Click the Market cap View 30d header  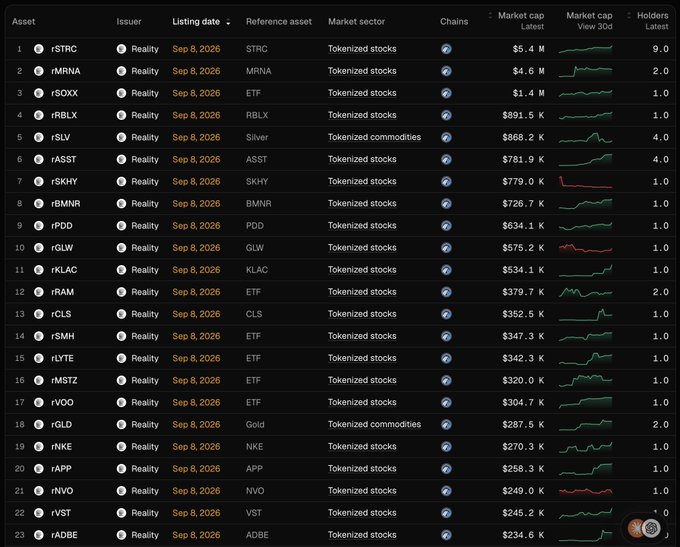coord(589,21)
